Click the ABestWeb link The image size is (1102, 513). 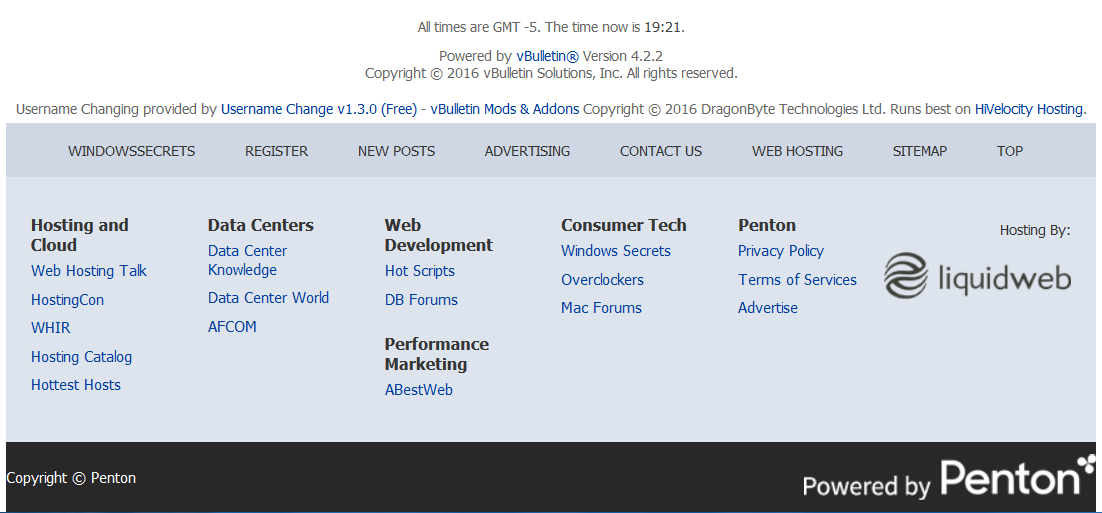(x=418, y=390)
